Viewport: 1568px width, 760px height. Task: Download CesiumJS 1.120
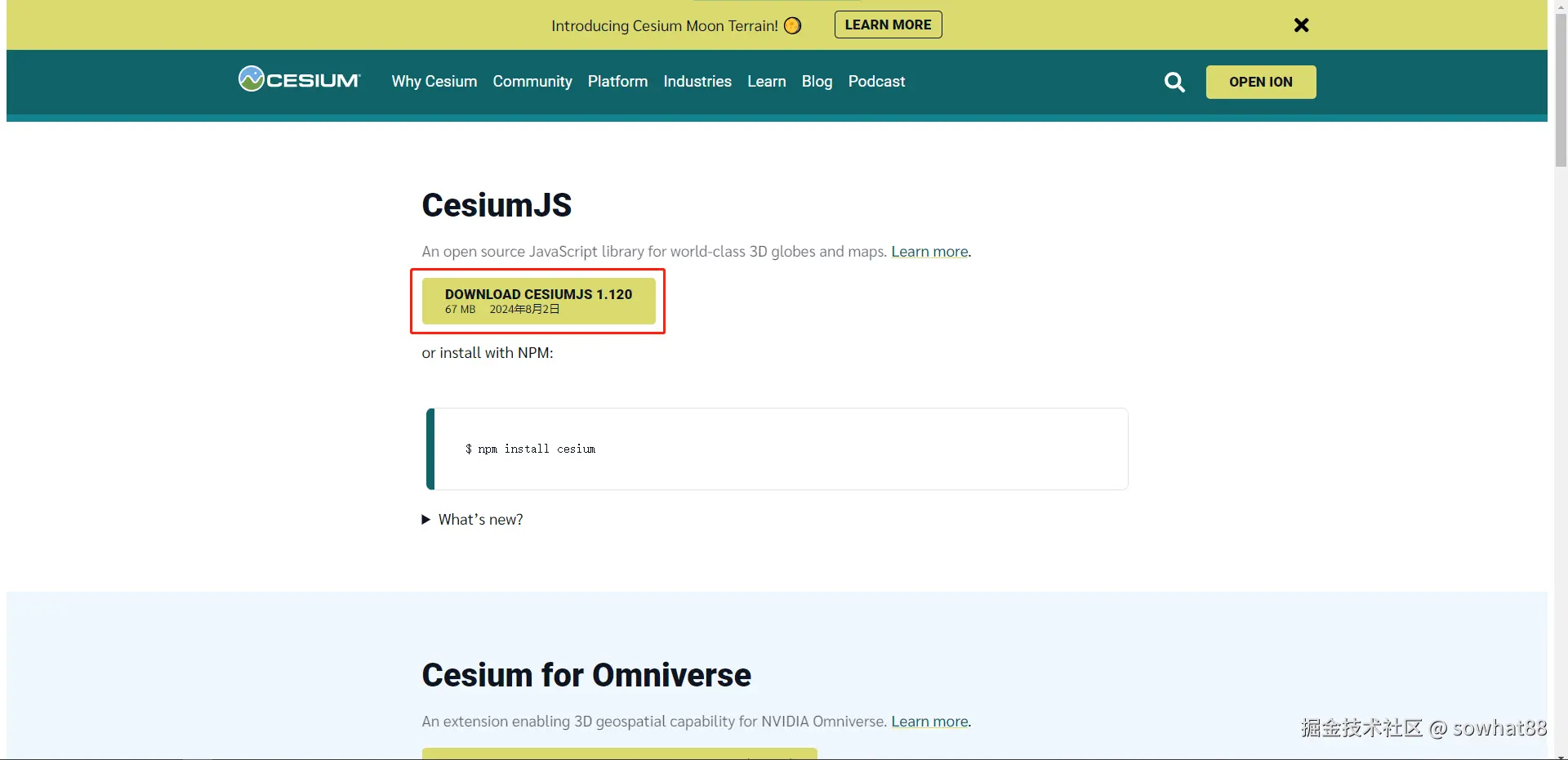pos(539,301)
